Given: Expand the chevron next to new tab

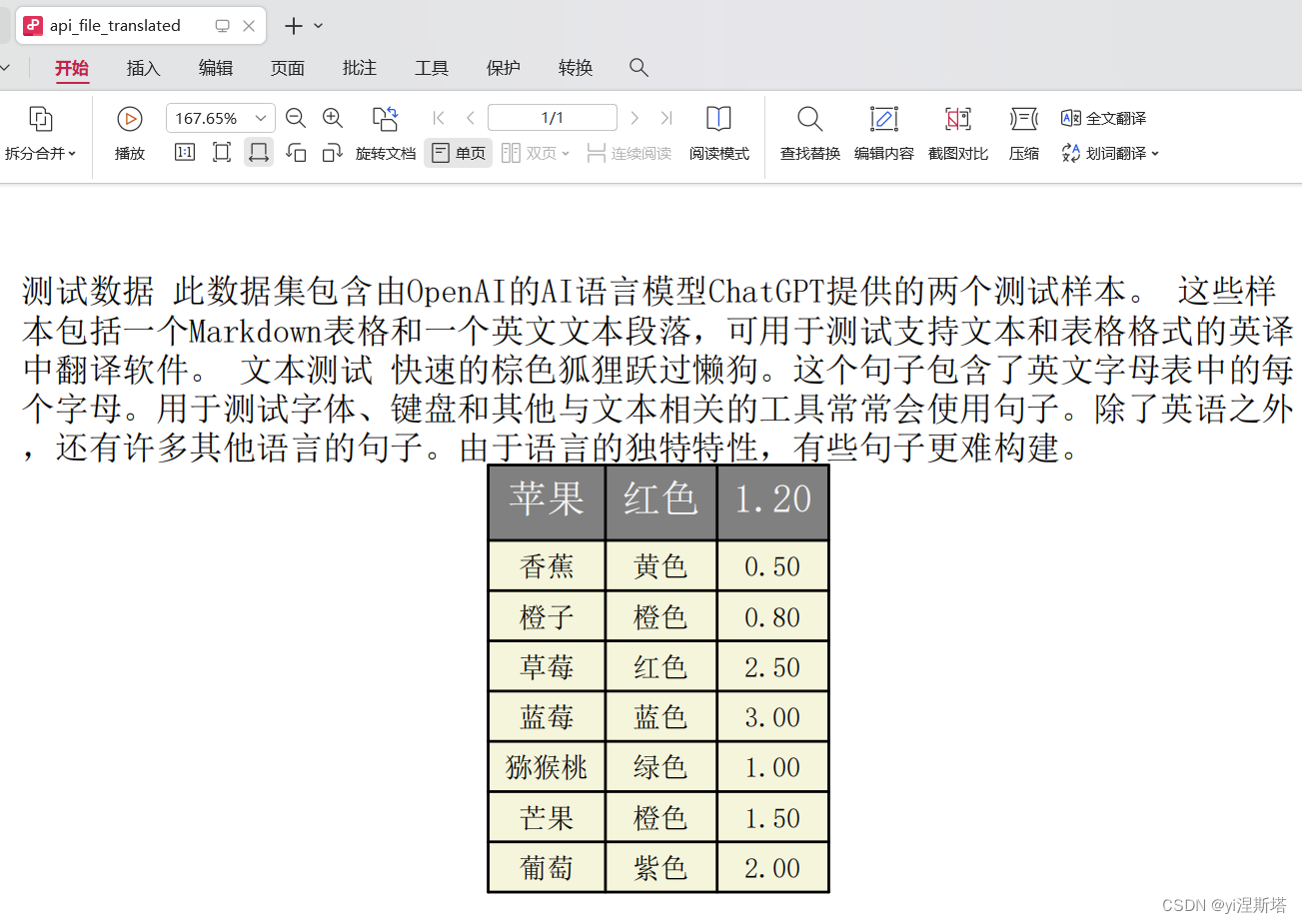Looking at the screenshot, I should click(319, 26).
